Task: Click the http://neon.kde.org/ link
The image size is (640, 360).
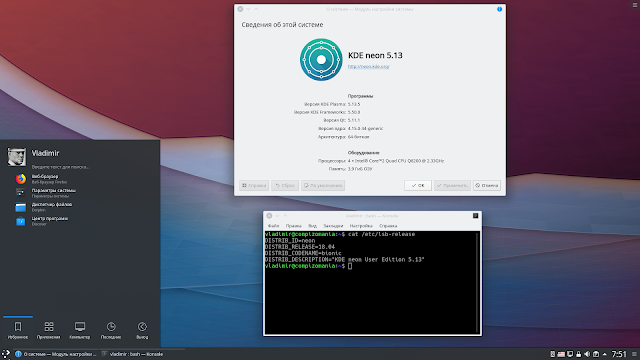Action: [x=369, y=66]
